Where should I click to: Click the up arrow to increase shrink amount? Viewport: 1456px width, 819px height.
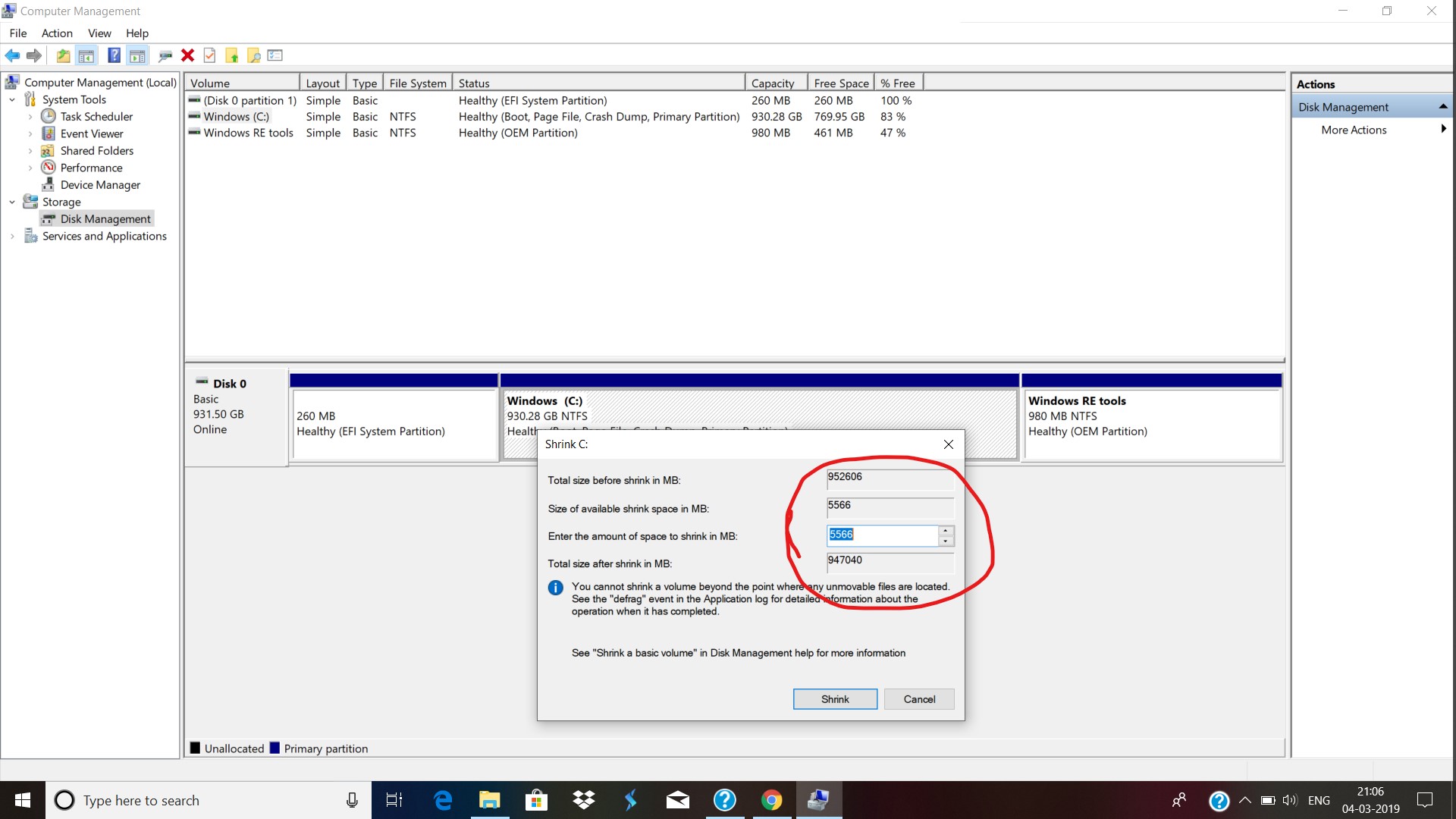[946, 532]
